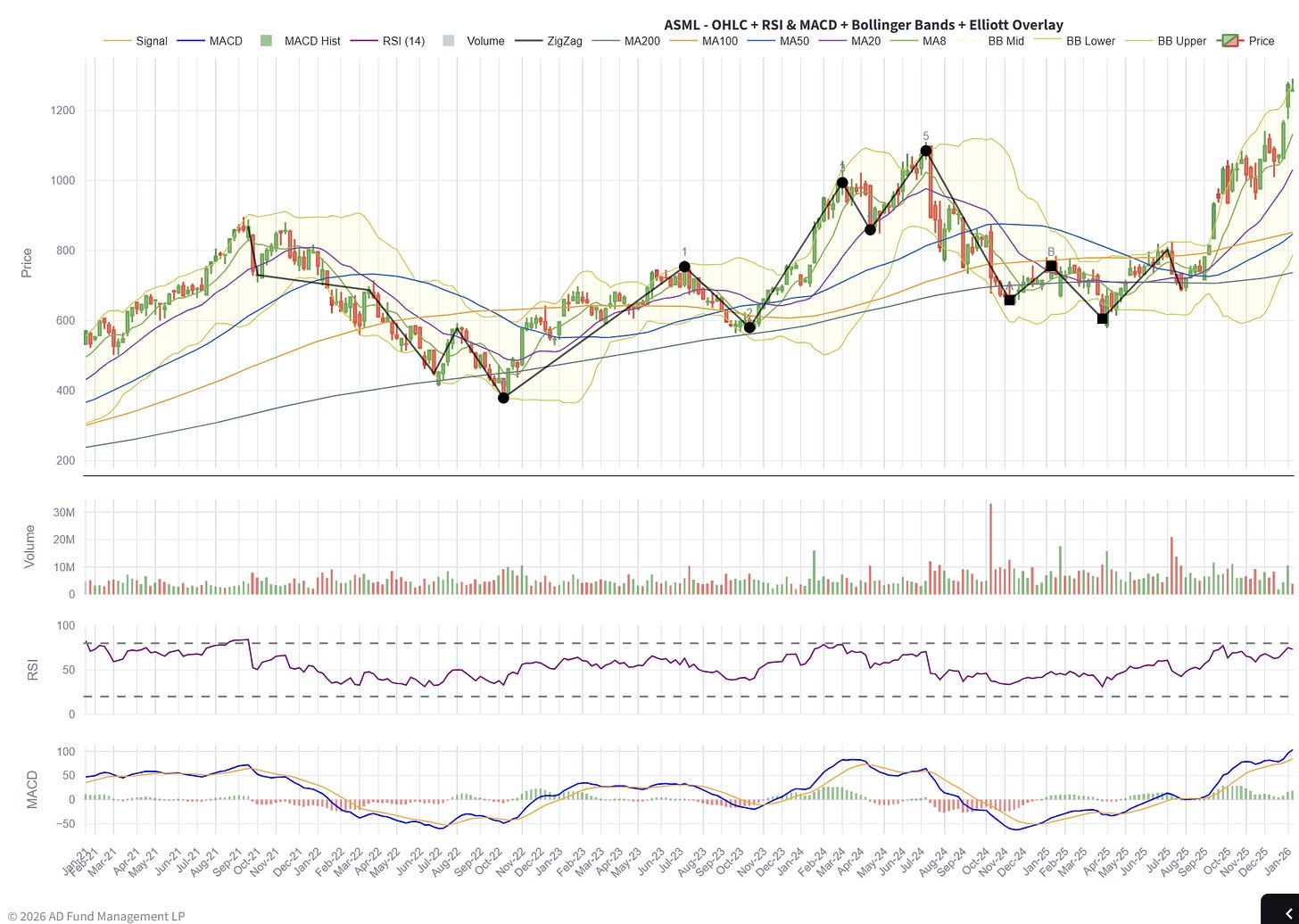Click the RSI axis title

pos(32,670)
